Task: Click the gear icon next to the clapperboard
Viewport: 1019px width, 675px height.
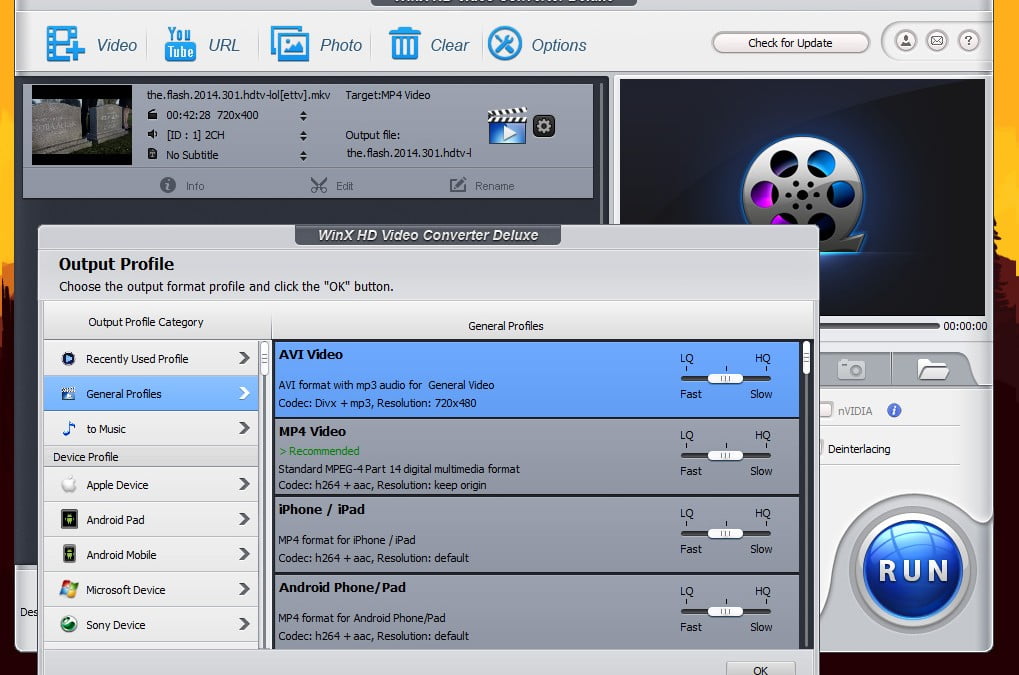Action: point(542,125)
